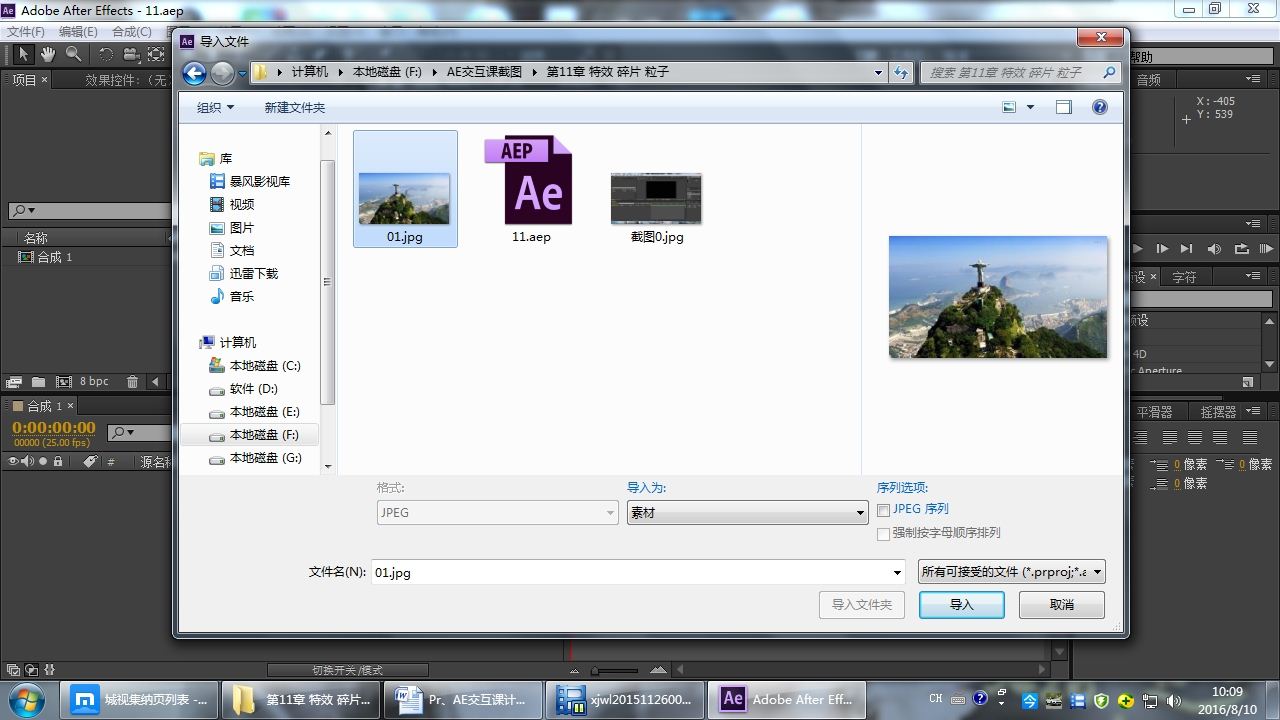1280x720 pixels.
Task: Enable the JPEG 序列 checkbox
Action: [x=884, y=510]
